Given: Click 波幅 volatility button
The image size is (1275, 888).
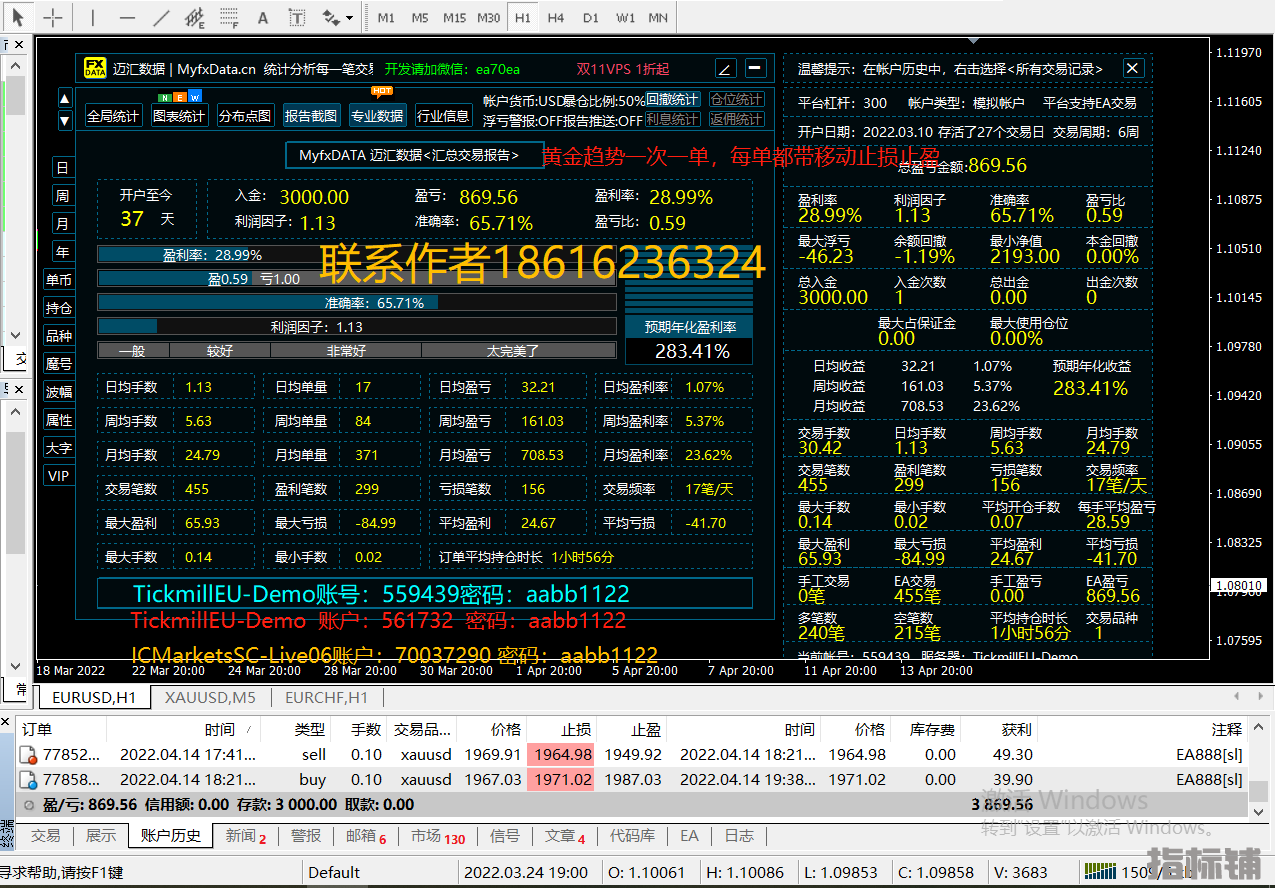Looking at the screenshot, I should click(59, 392).
